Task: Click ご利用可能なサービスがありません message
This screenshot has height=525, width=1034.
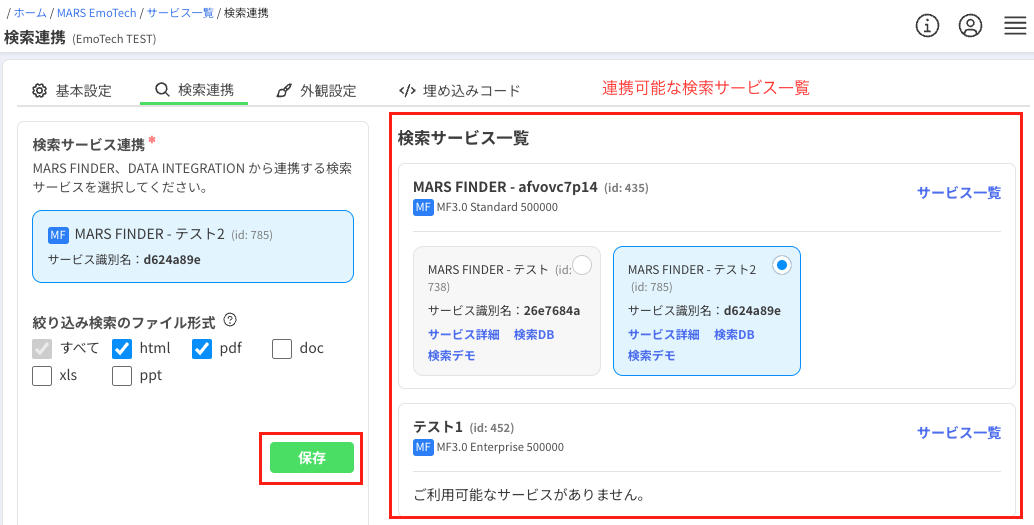Action: coord(529,494)
